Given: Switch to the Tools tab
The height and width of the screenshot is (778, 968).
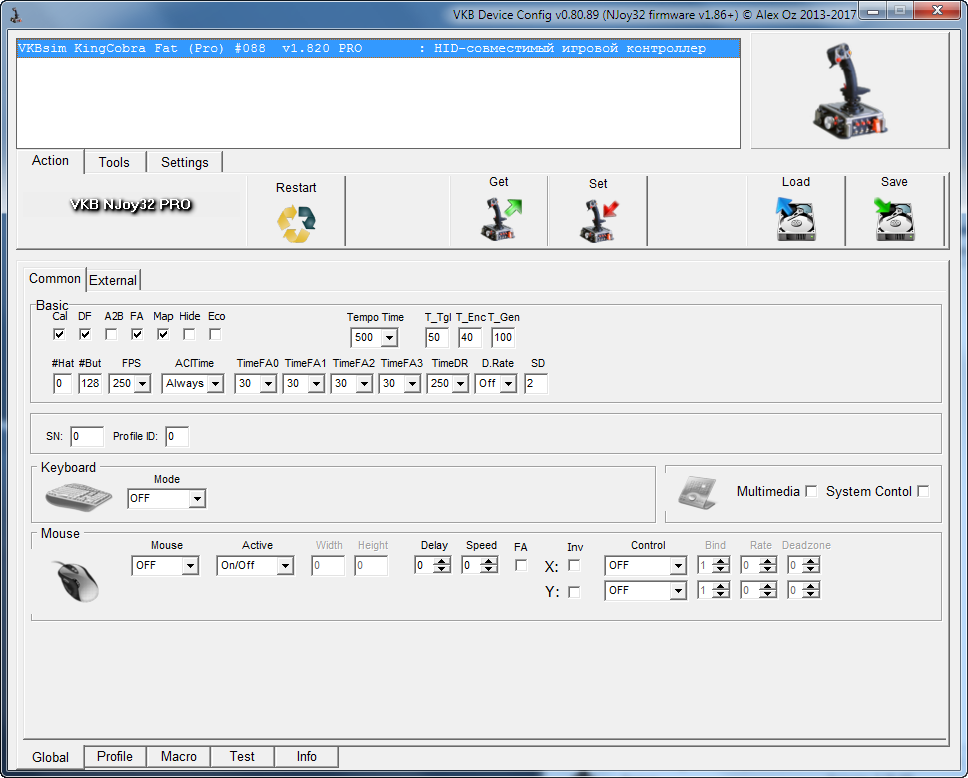Looking at the screenshot, I should [114, 162].
